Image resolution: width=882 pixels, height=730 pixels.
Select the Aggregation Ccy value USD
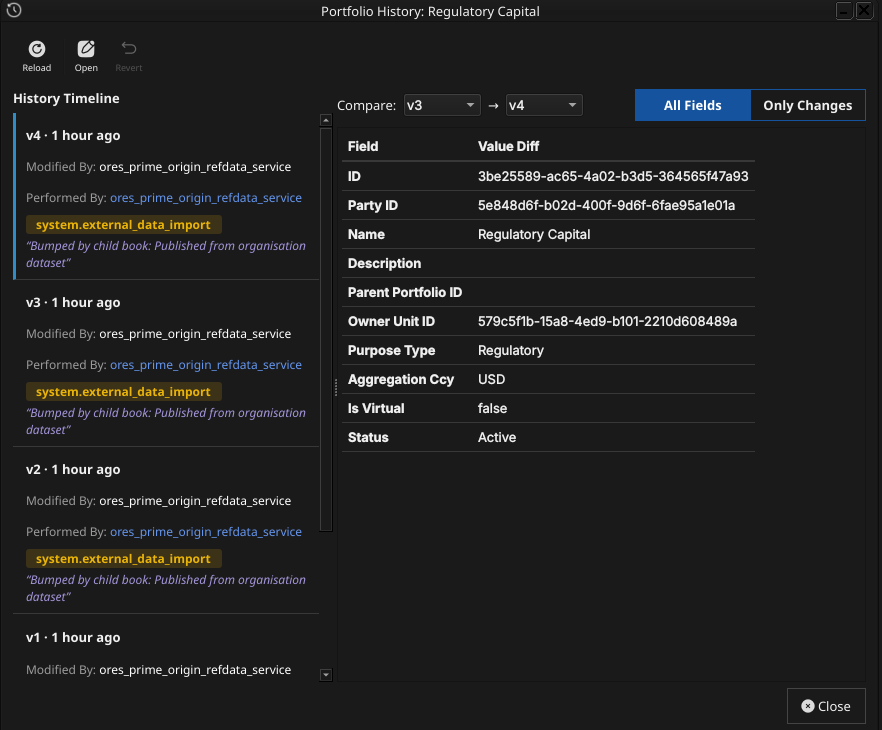[492, 380]
